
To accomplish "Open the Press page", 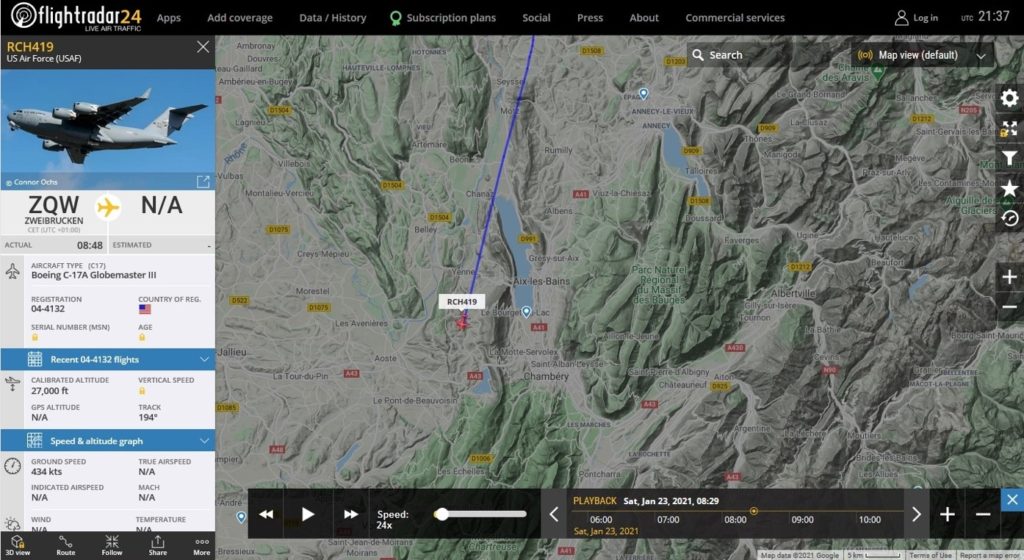I will [x=590, y=18].
